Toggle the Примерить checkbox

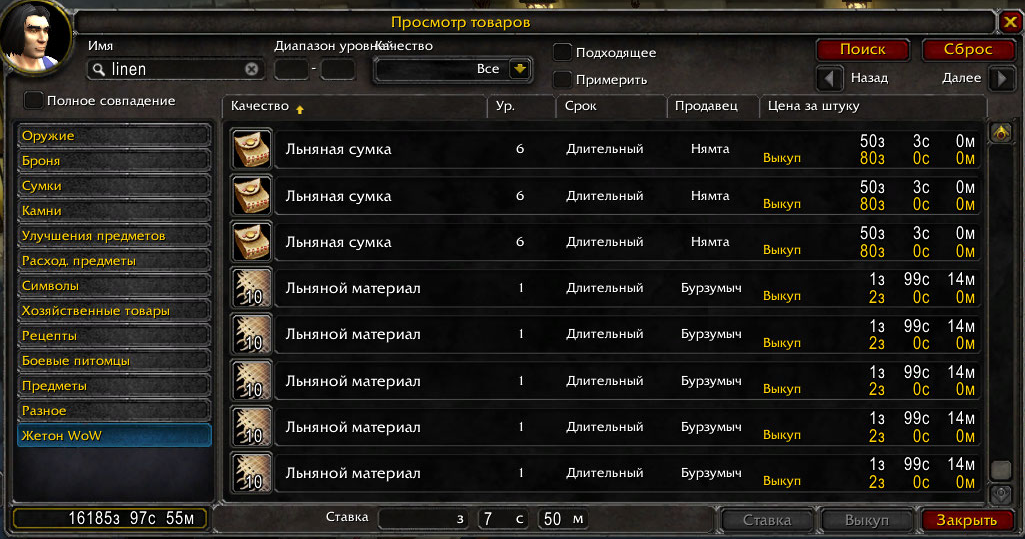pos(562,80)
